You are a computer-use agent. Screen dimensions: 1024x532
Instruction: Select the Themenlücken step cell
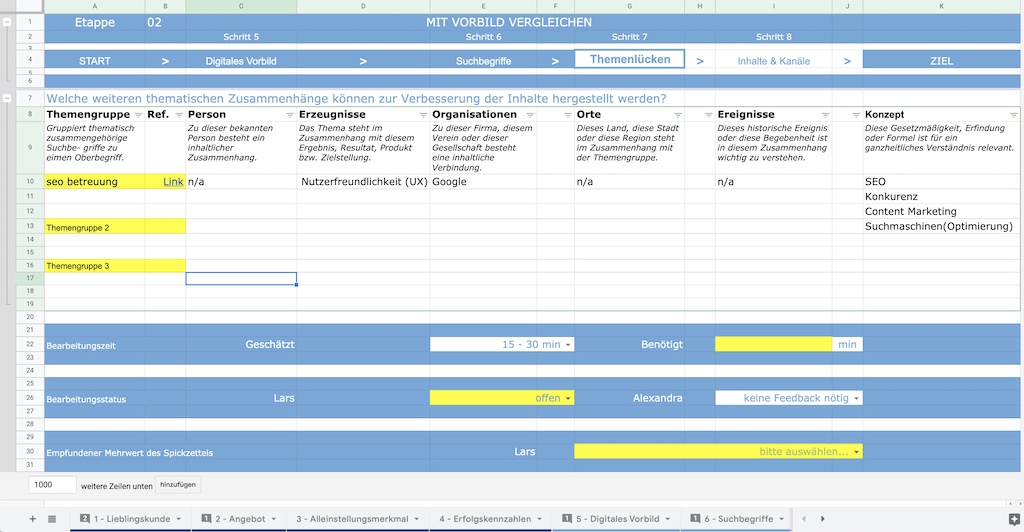(630, 59)
